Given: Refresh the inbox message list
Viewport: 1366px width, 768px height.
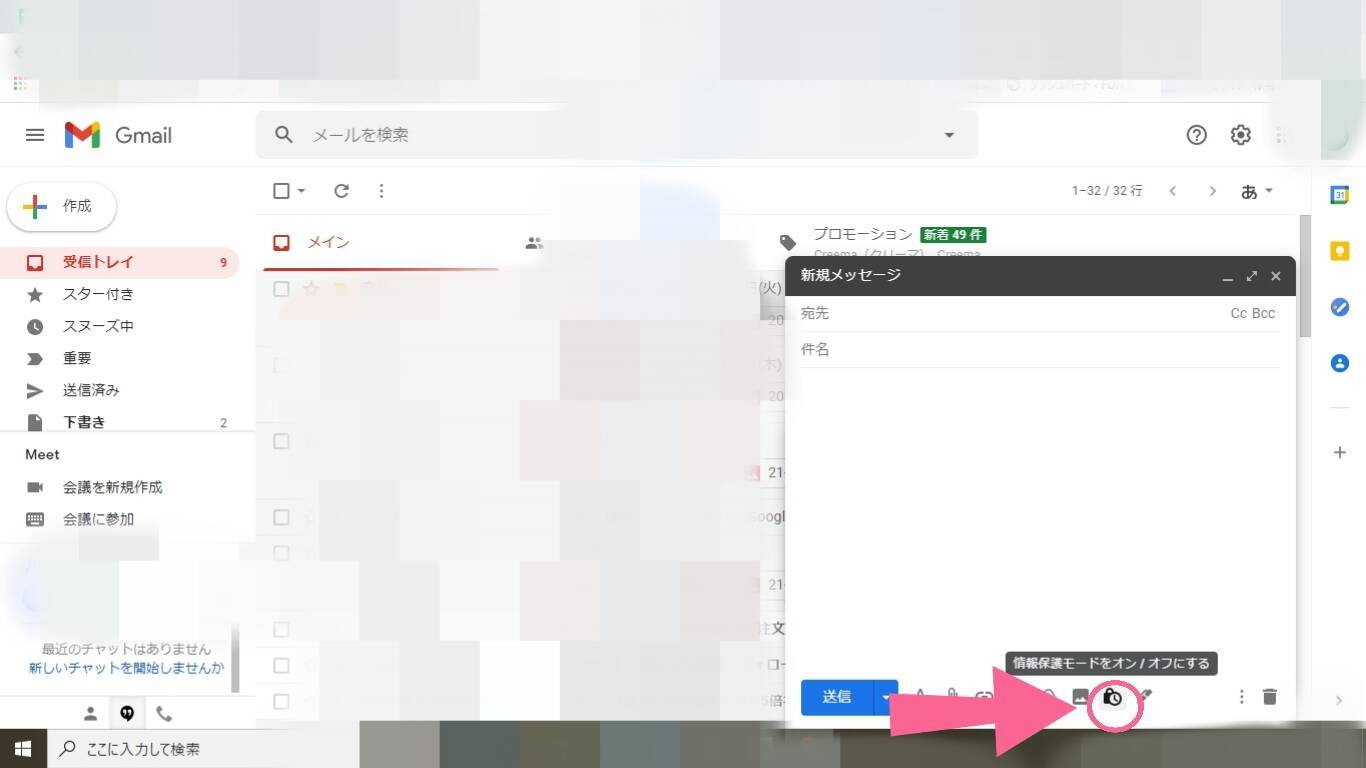Looking at the screenshot, I should point(341,191).
